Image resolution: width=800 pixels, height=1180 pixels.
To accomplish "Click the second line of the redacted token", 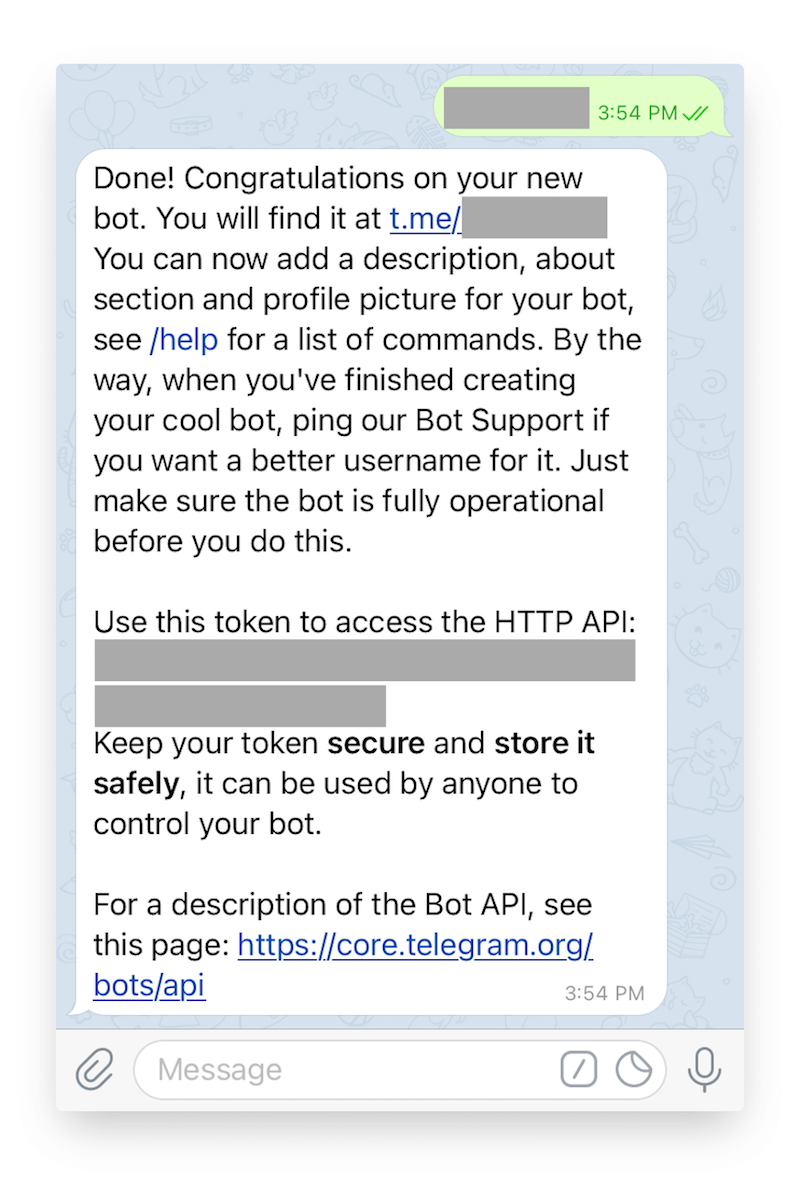I will tap(240, 705).
